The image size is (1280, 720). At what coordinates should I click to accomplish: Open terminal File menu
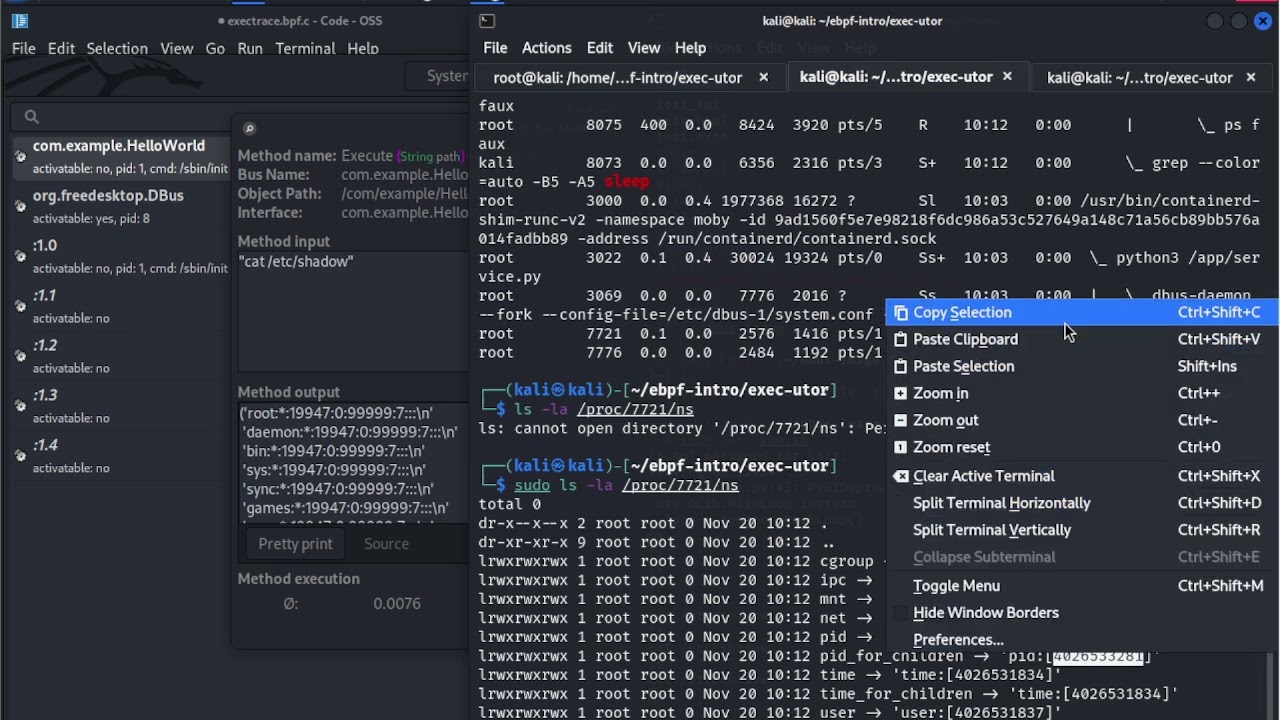coord(496,47)
